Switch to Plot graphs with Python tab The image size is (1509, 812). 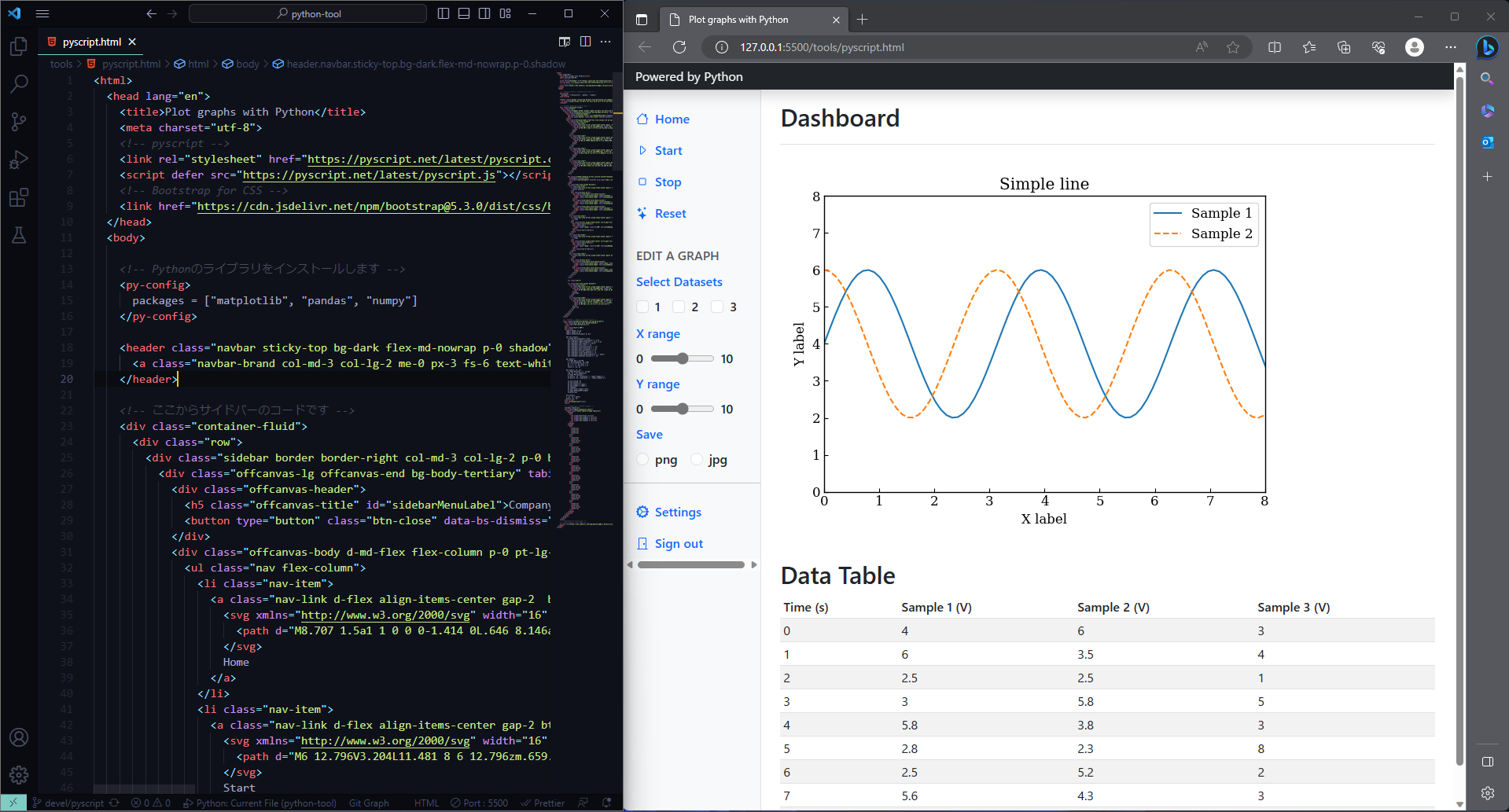(738, 20)
